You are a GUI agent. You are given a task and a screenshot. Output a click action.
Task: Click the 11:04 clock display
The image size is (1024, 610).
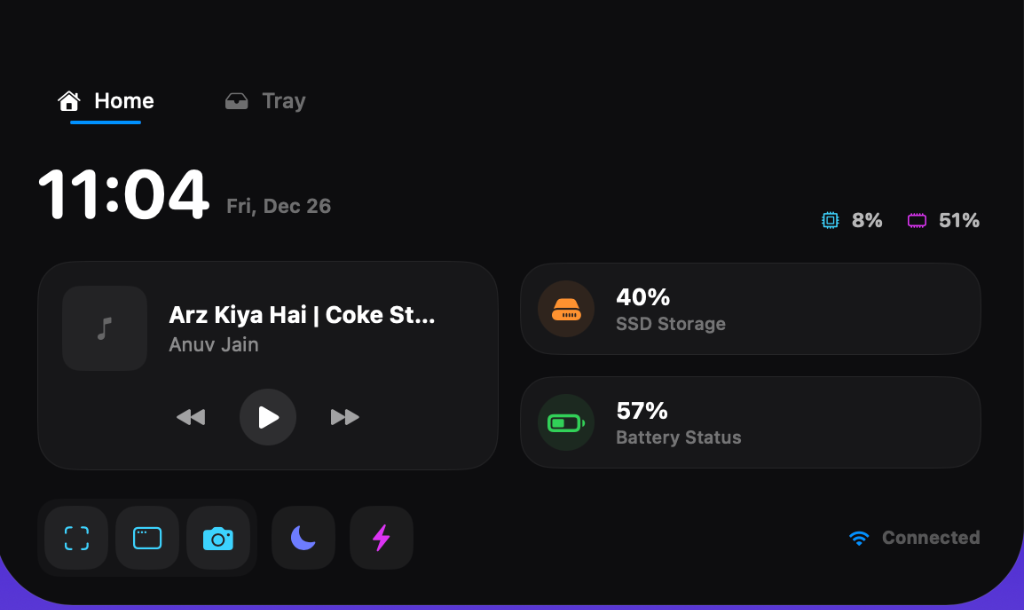point(123,194)
